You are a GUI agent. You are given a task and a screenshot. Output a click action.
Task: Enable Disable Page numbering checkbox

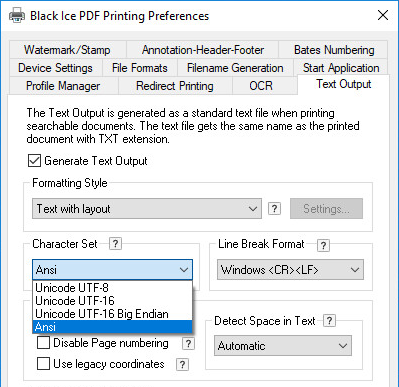[x=43, y=342]
